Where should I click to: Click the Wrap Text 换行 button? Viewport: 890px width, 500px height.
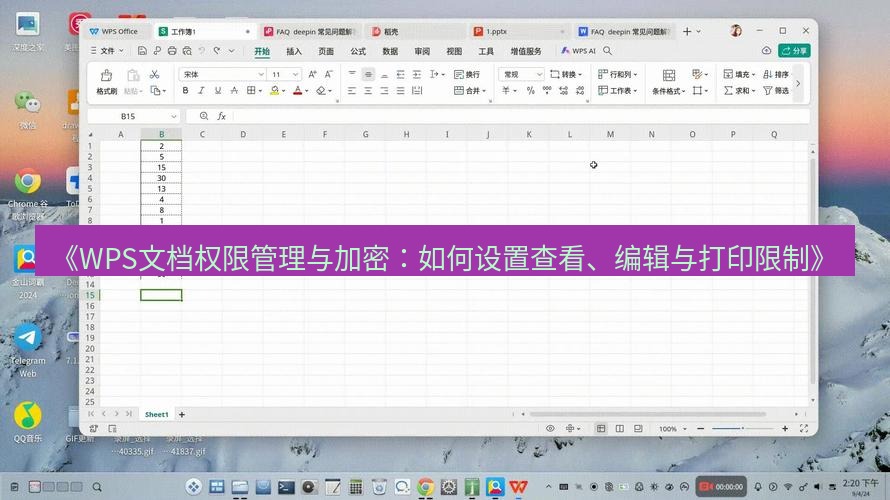coord(467,74)
